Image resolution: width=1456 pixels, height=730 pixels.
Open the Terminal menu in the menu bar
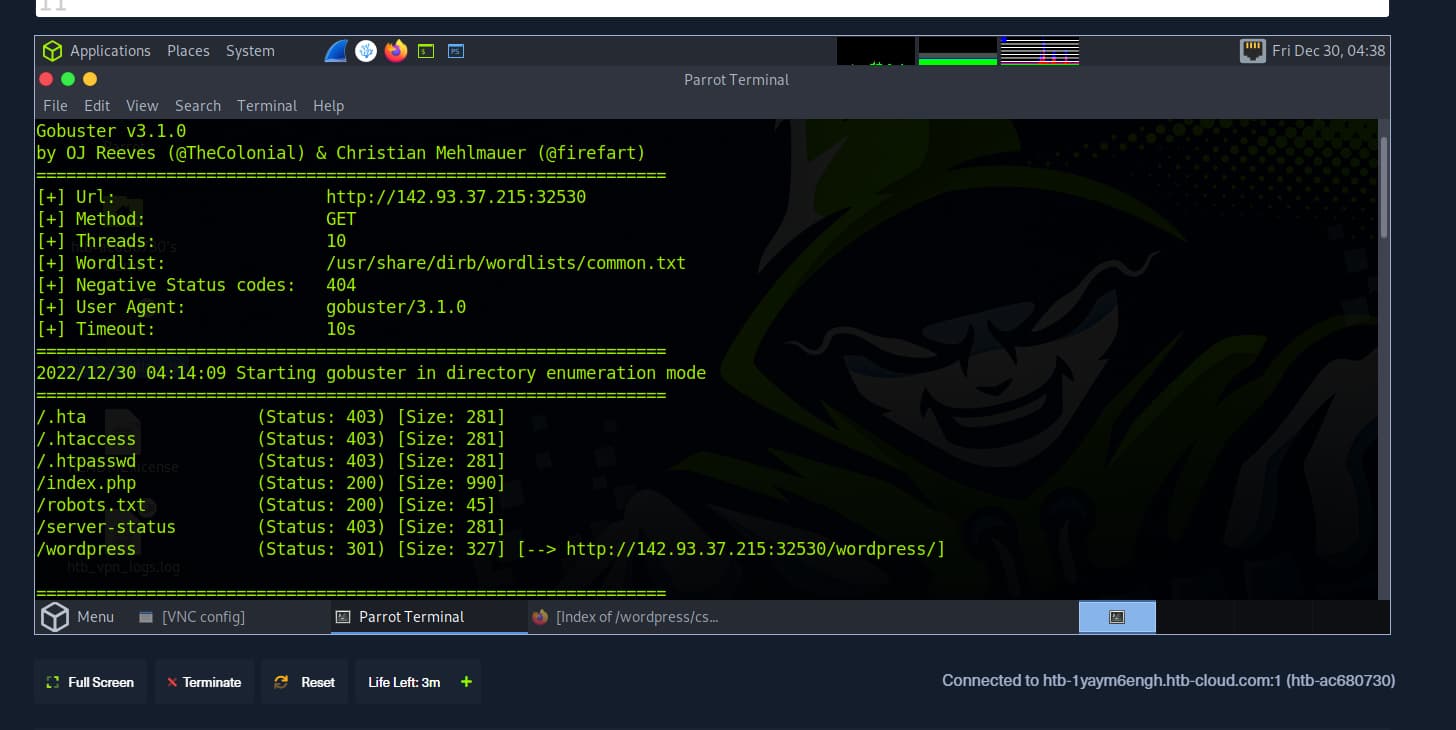(x=267, y=106)
